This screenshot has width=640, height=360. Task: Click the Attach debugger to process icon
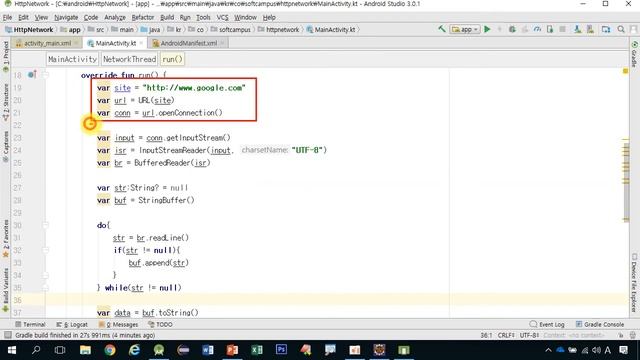coord(550,29)
